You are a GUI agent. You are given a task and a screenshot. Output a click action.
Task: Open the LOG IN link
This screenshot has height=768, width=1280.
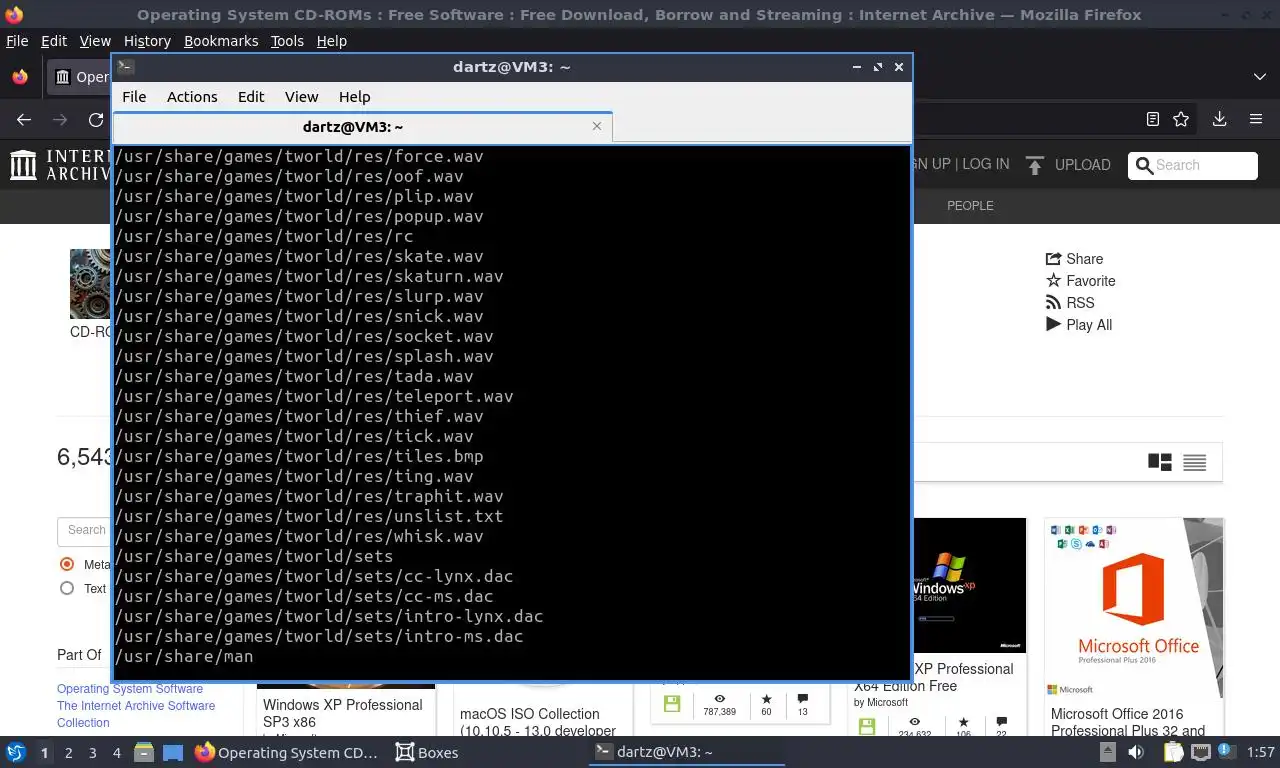point(986,164)
